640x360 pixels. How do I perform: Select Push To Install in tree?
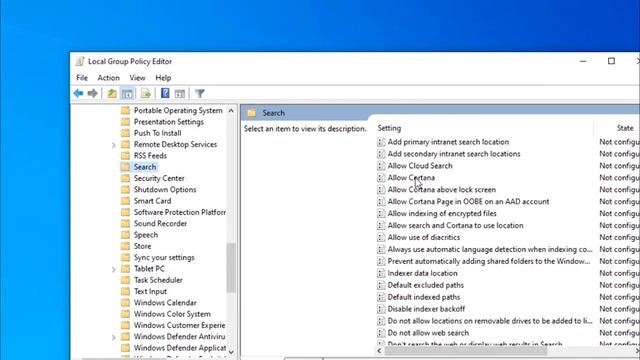[x=158, y=133]
